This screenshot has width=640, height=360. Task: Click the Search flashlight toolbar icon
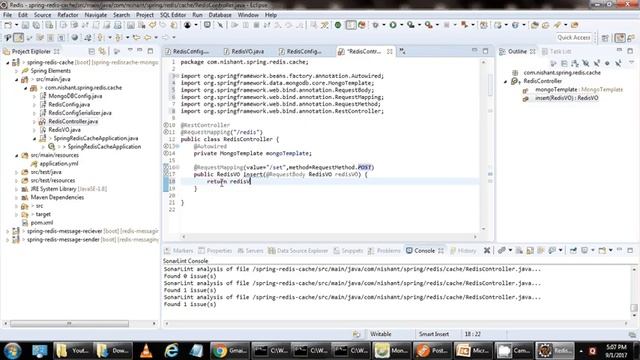click(557, 25)
